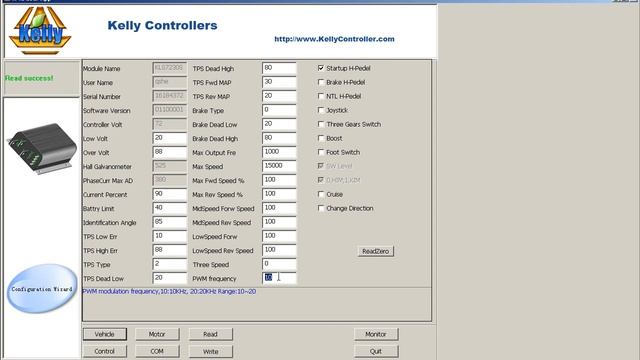
Task: Click the Max Speed input field
Action: (x=279, y=166)
